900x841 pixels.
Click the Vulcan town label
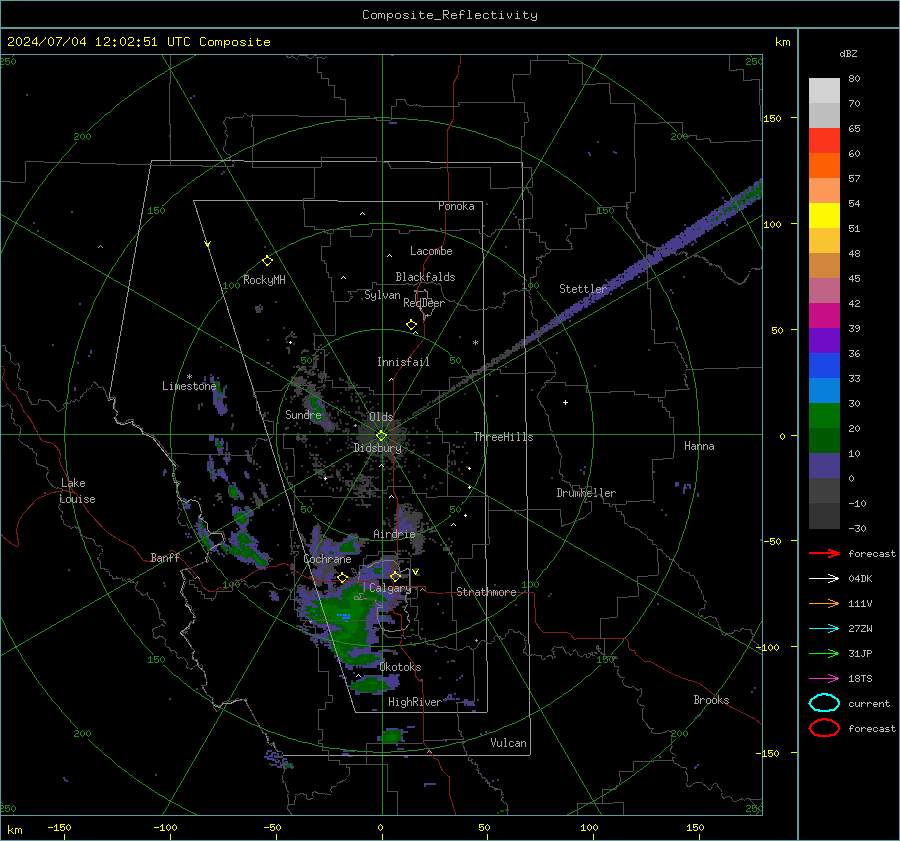coord(508,743)
